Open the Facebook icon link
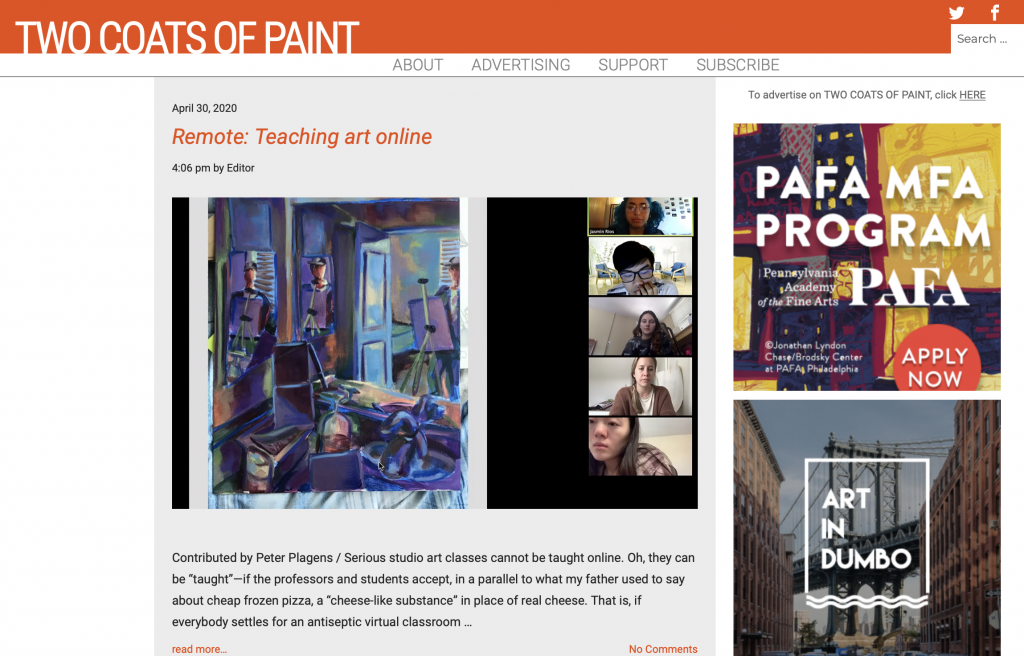The image size is (1024, 656). [995, 13]
